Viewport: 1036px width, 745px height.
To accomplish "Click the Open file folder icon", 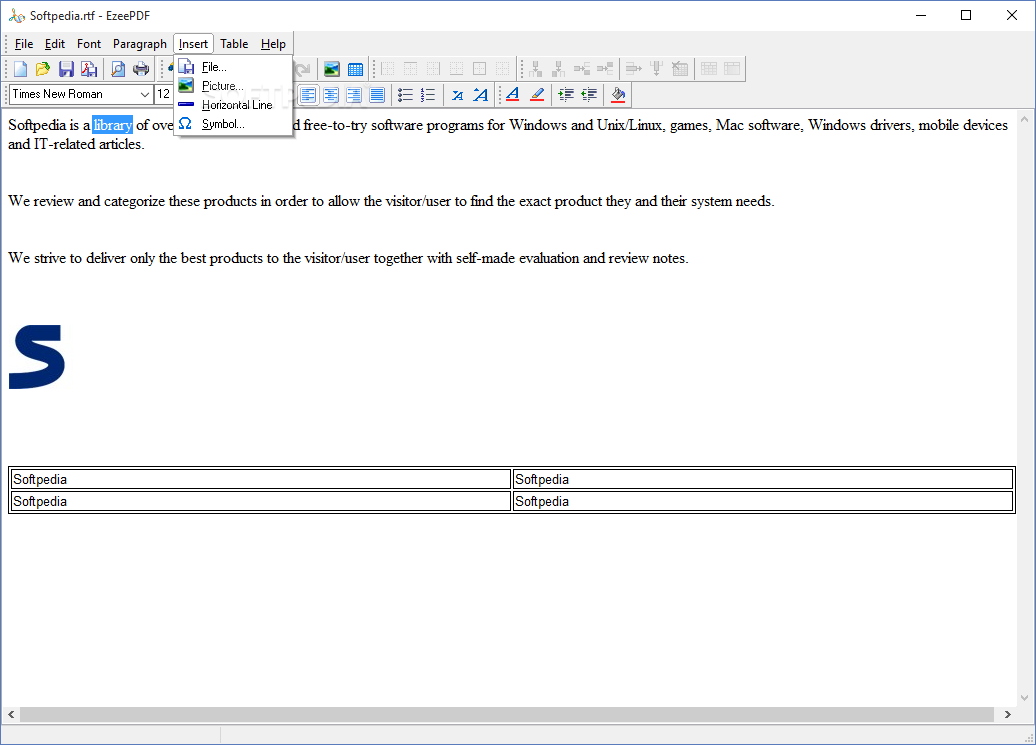I will point(43,69).
